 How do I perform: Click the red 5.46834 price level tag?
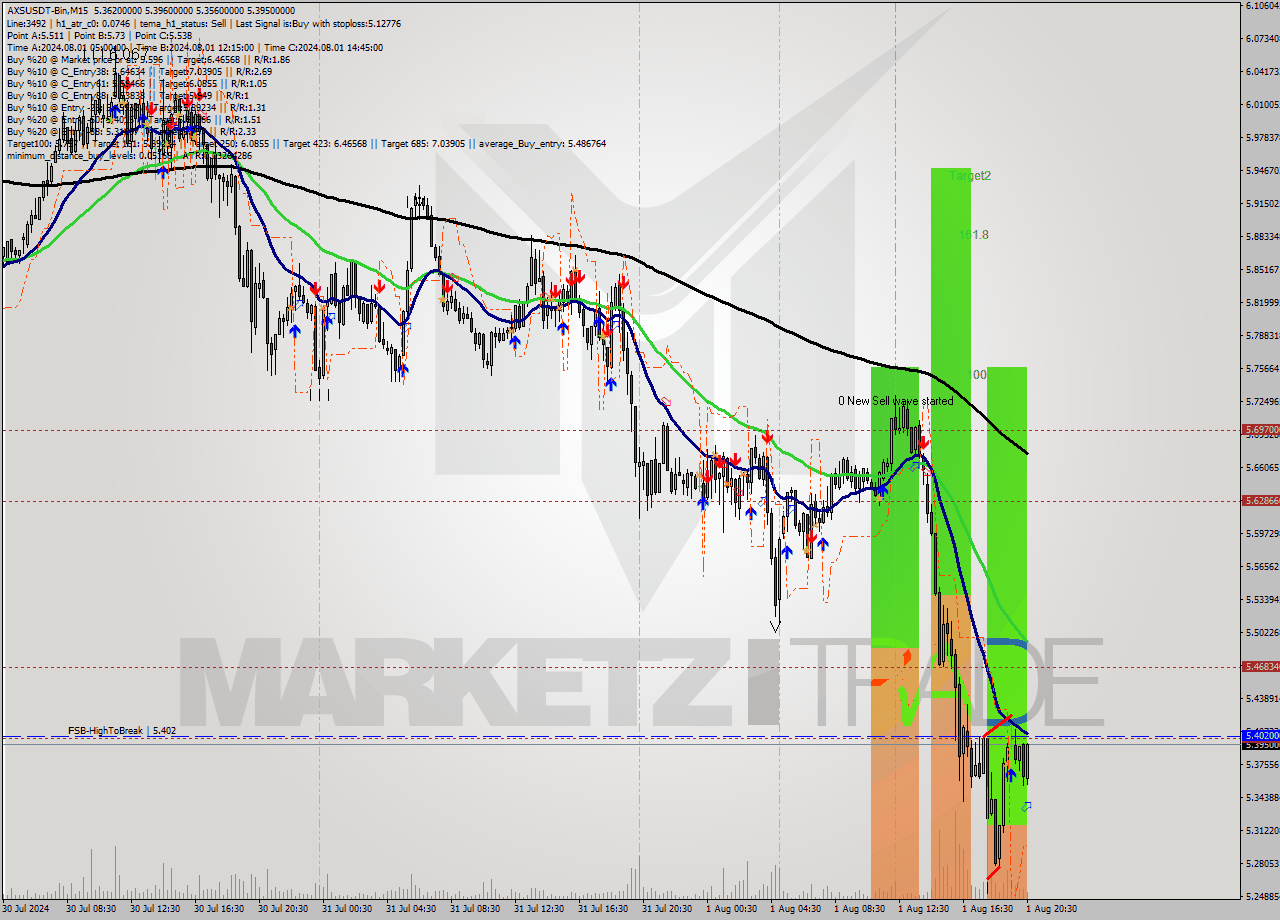pos(1260,666)
